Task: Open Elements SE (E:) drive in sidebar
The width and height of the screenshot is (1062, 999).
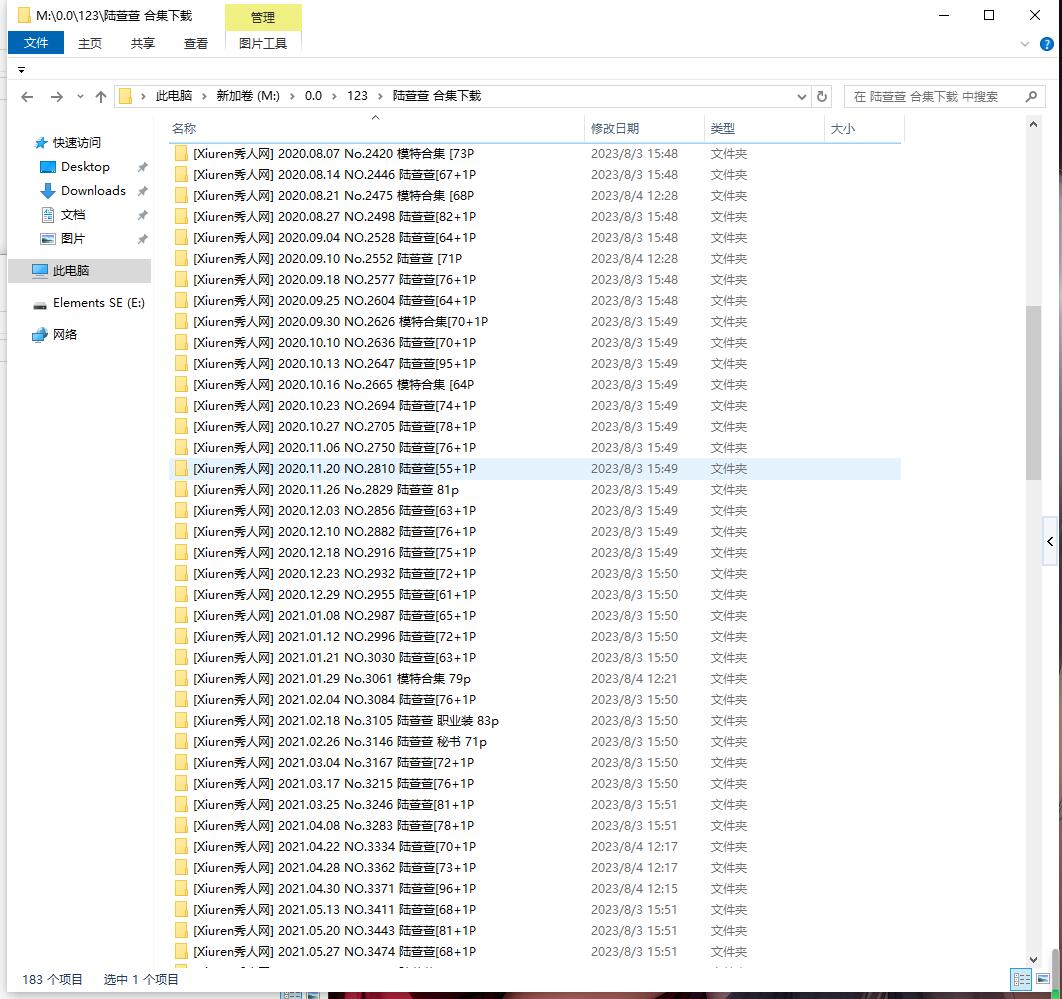Action: click(98, 303)
